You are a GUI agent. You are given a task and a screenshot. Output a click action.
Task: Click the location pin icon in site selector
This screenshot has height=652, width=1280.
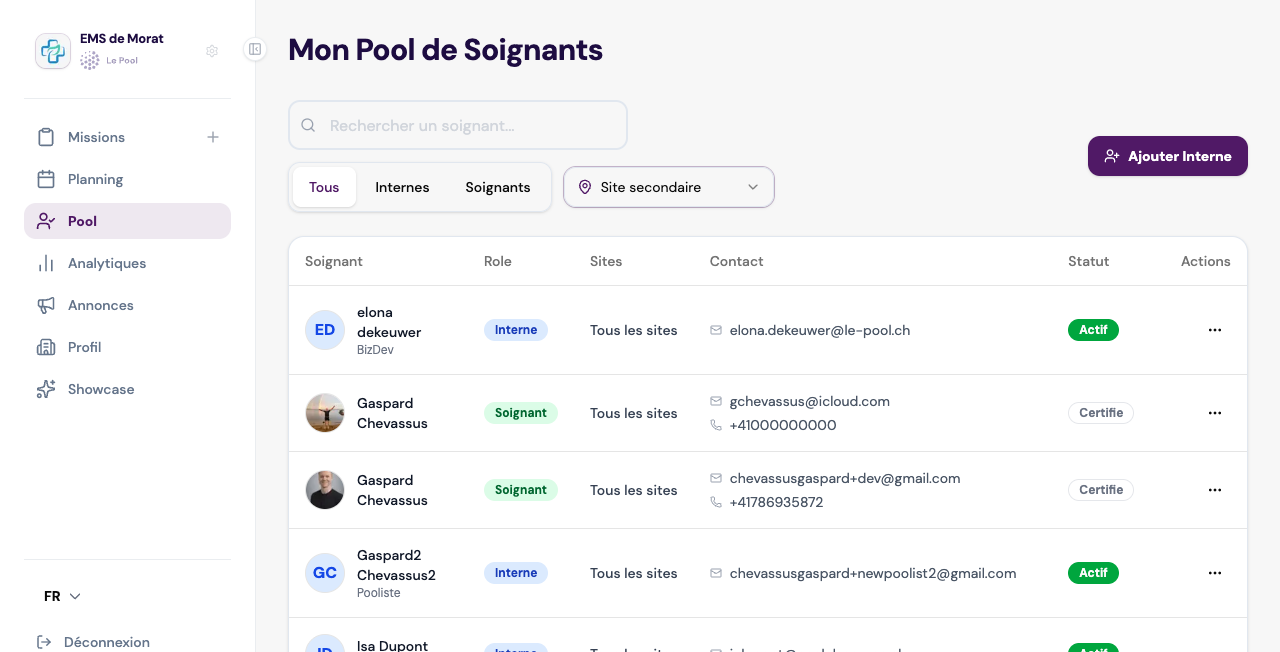pyautogui.click(x=585, y=187)
